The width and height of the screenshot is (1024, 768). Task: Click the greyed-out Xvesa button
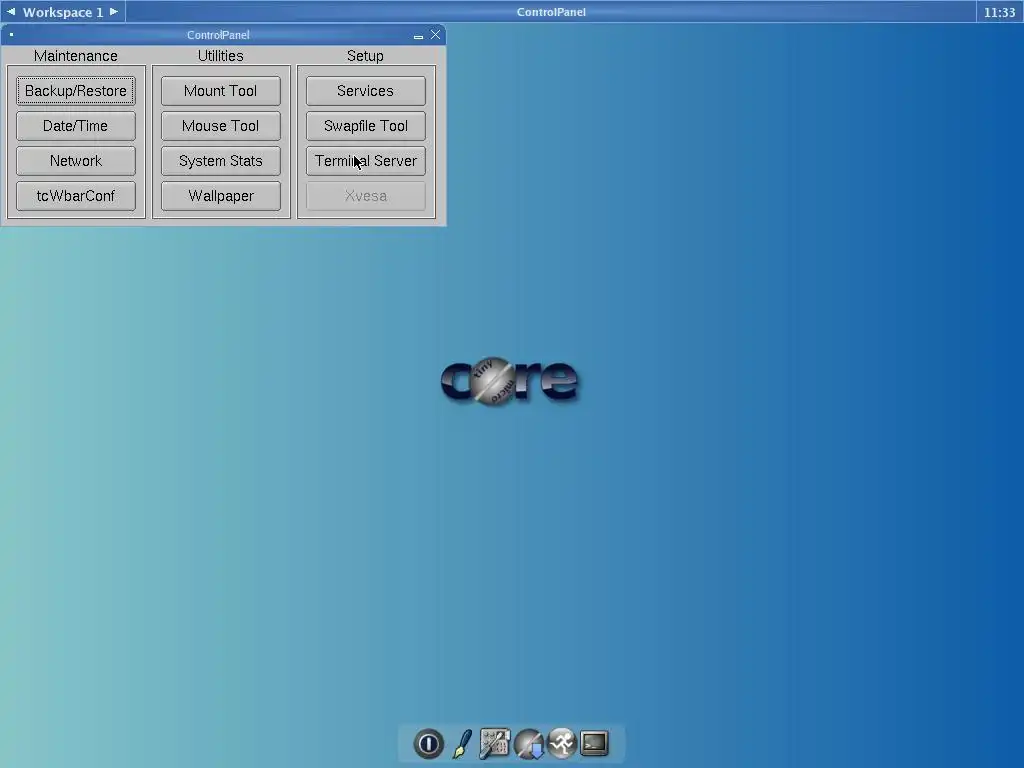coord(366,196)
